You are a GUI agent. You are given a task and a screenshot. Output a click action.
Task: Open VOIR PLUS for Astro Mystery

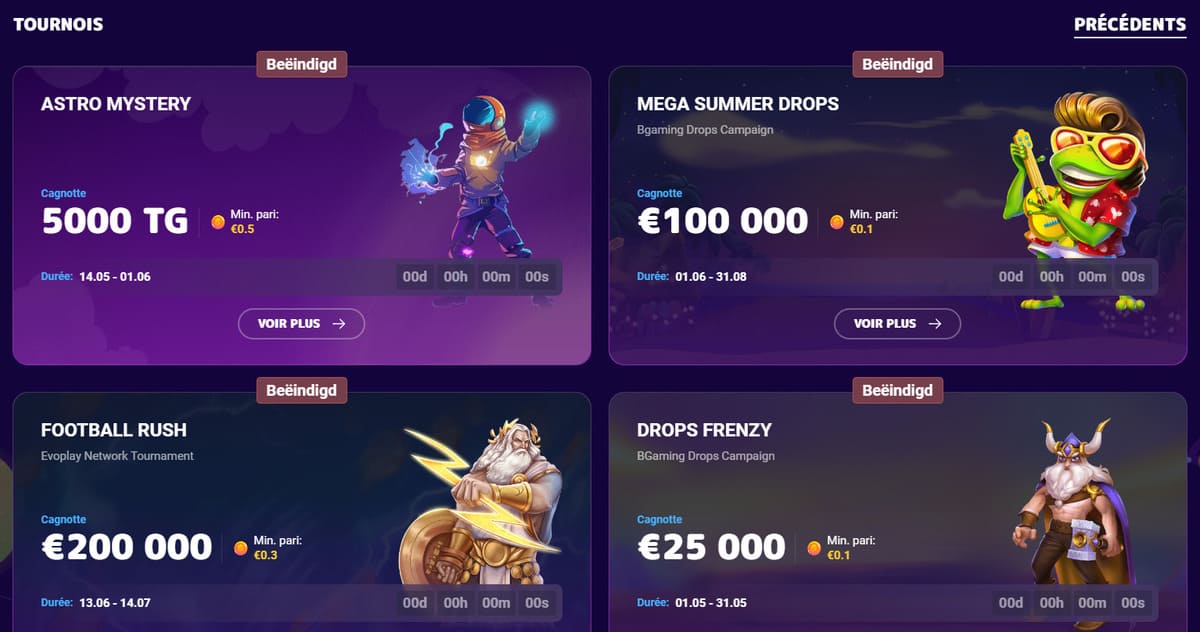[x=301, y=324]
